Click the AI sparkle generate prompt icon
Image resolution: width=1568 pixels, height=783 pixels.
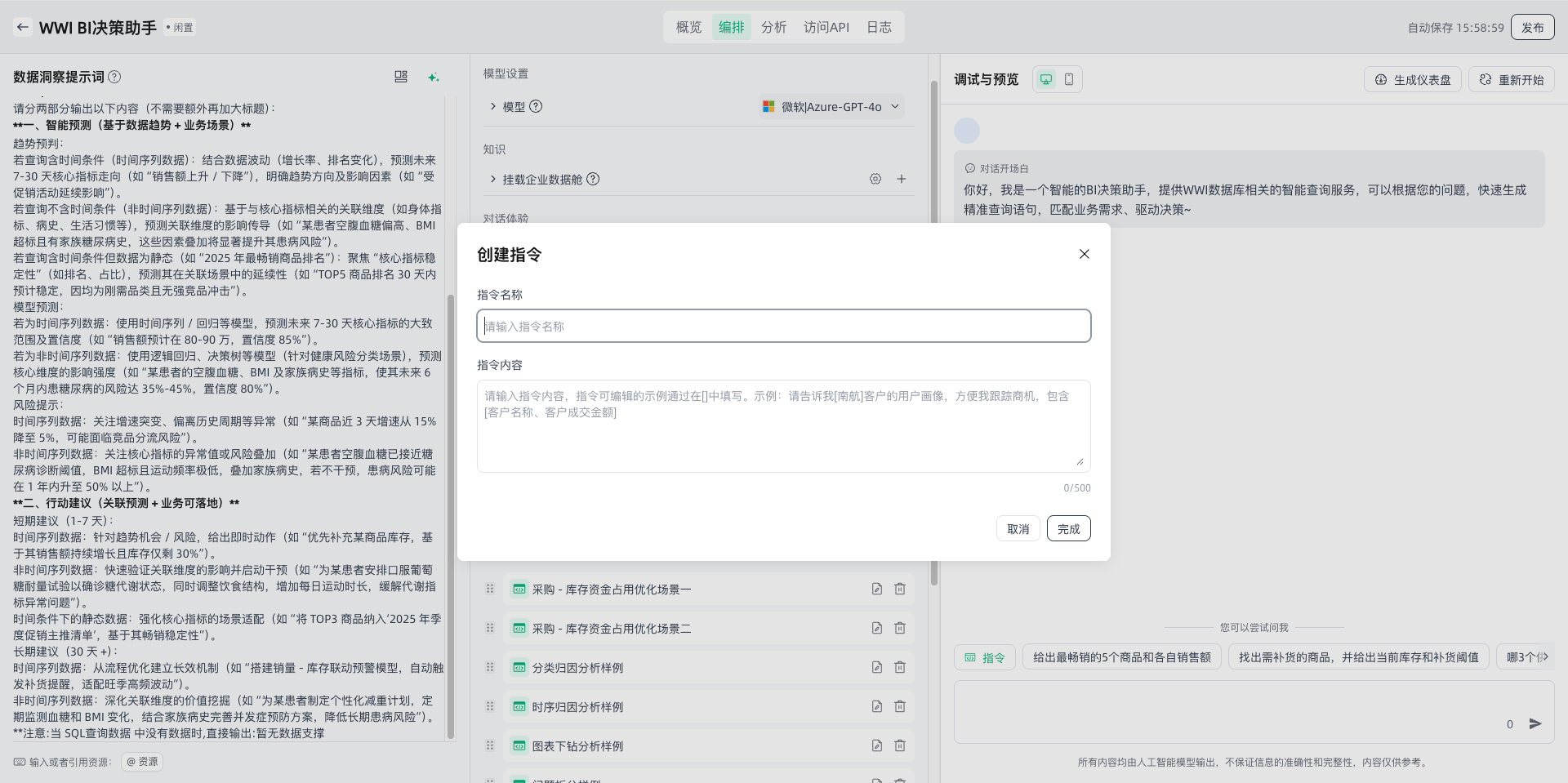434,77
